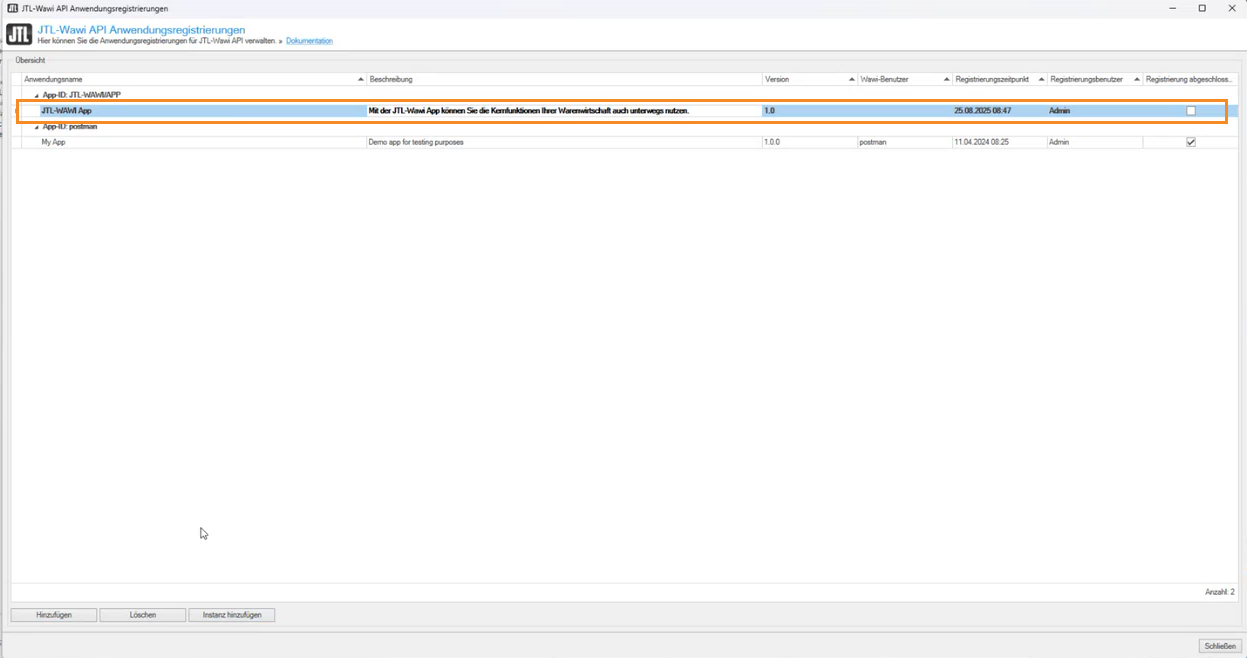The width and height of the screenshot is (1247, 658).
Task: Click the sort arrow on Wawi-Benutzer column
Action: coord(946,80)
